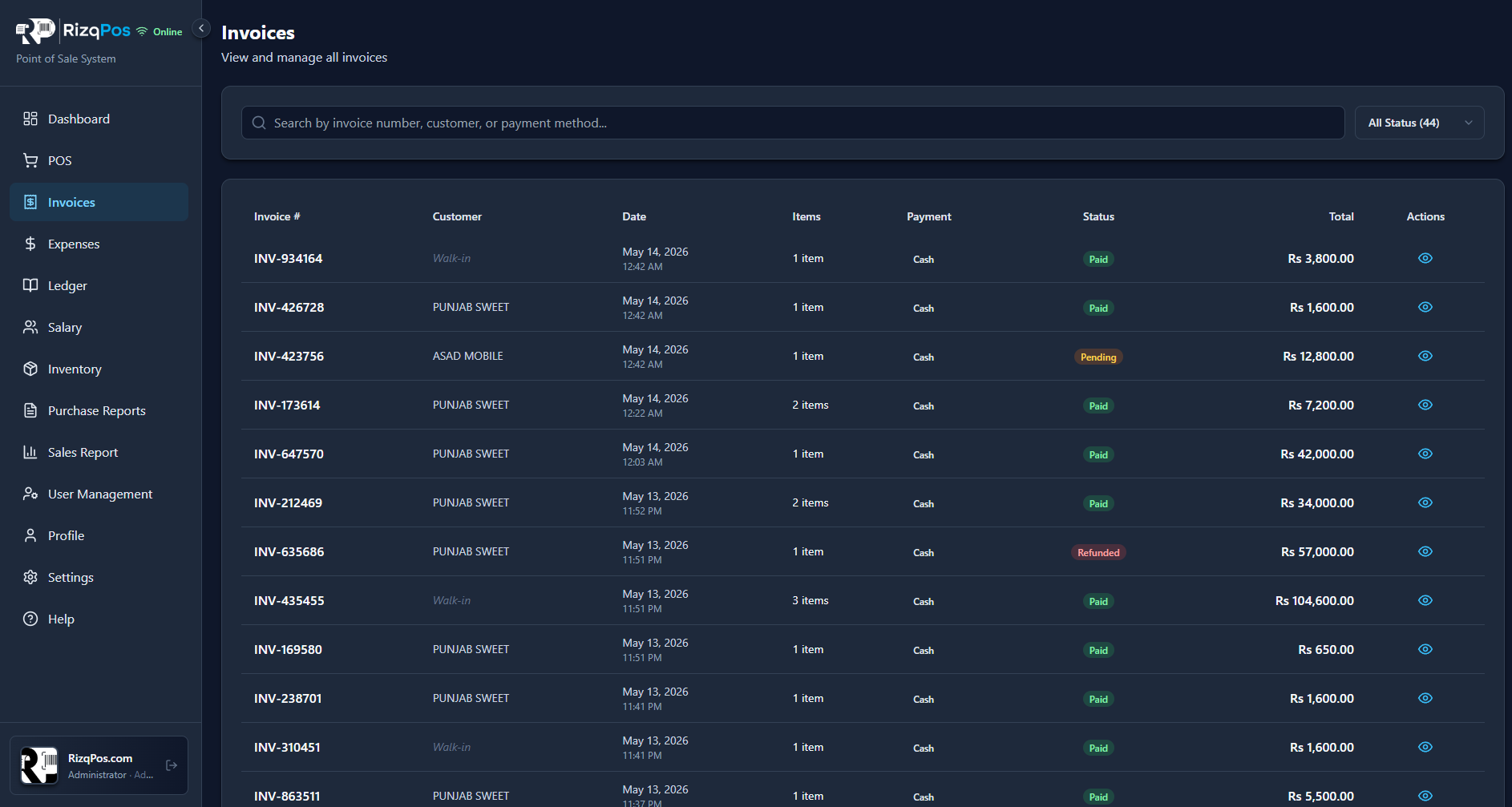Go to the POS page
Image resolution: width=1512 pixels, height=807 pixels.
click(x=99, y=160)
